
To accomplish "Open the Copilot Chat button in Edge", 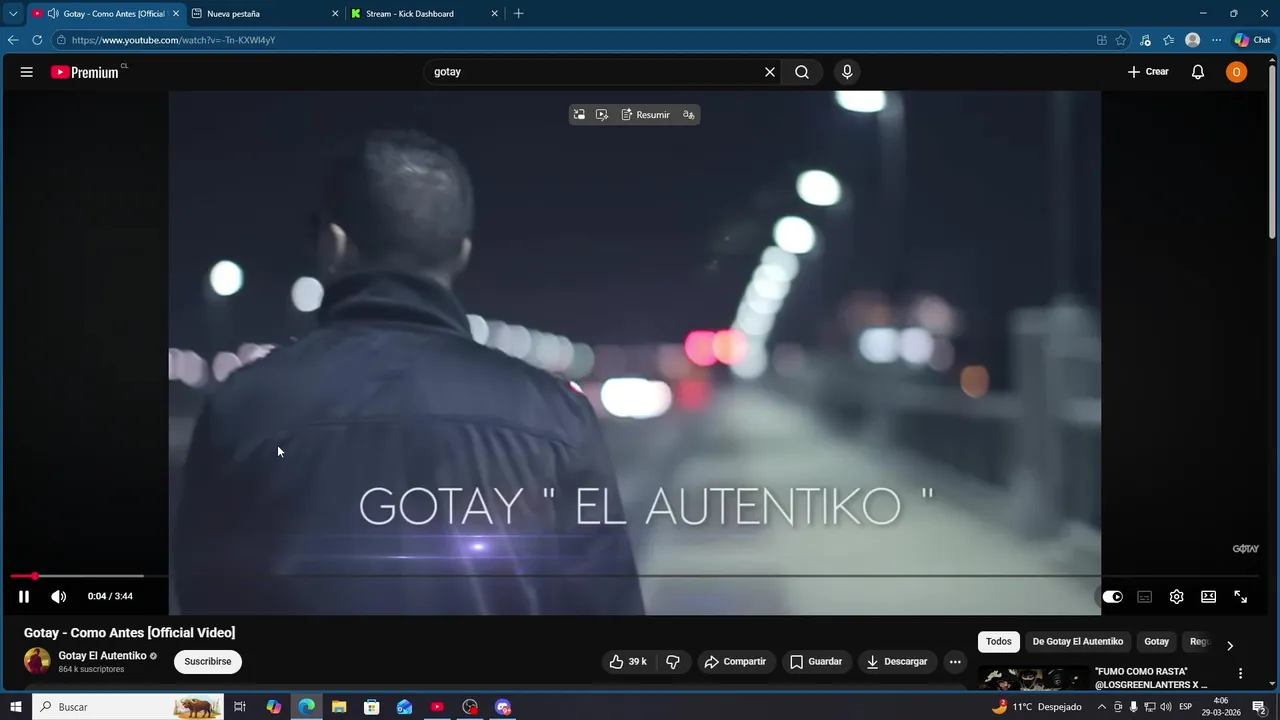I will [1252, 40].
